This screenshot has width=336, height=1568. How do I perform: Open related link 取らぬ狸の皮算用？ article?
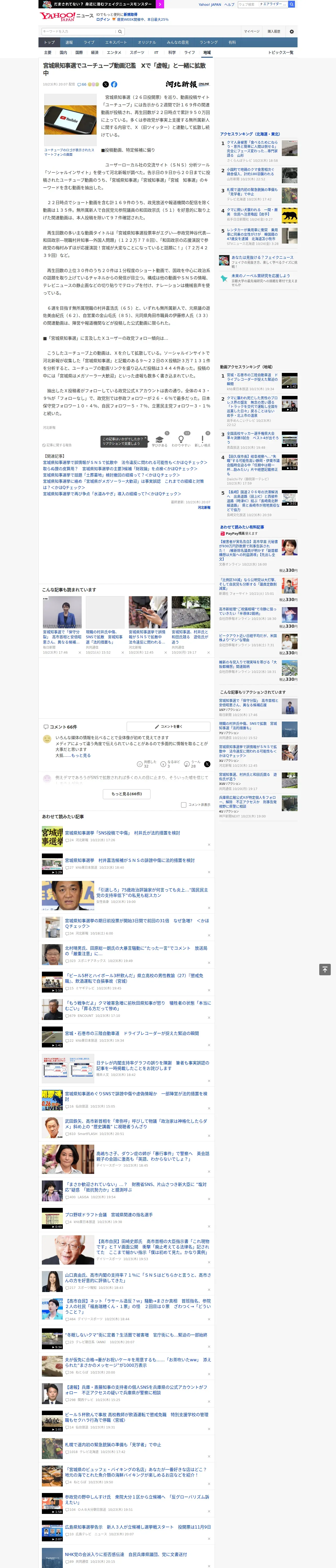(x=120, y=469)
